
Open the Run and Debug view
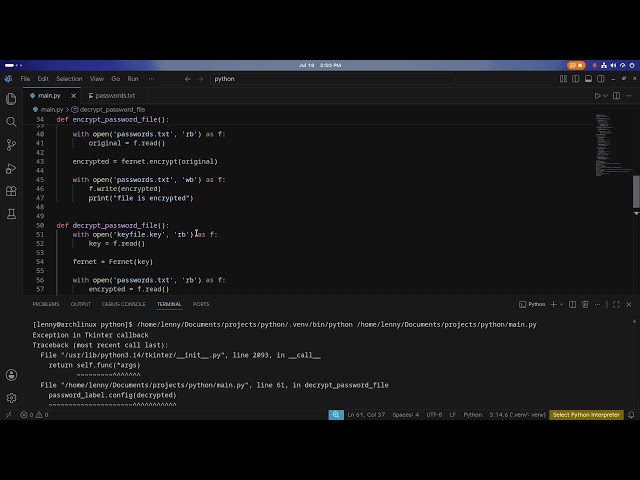(x=11, y=168)
